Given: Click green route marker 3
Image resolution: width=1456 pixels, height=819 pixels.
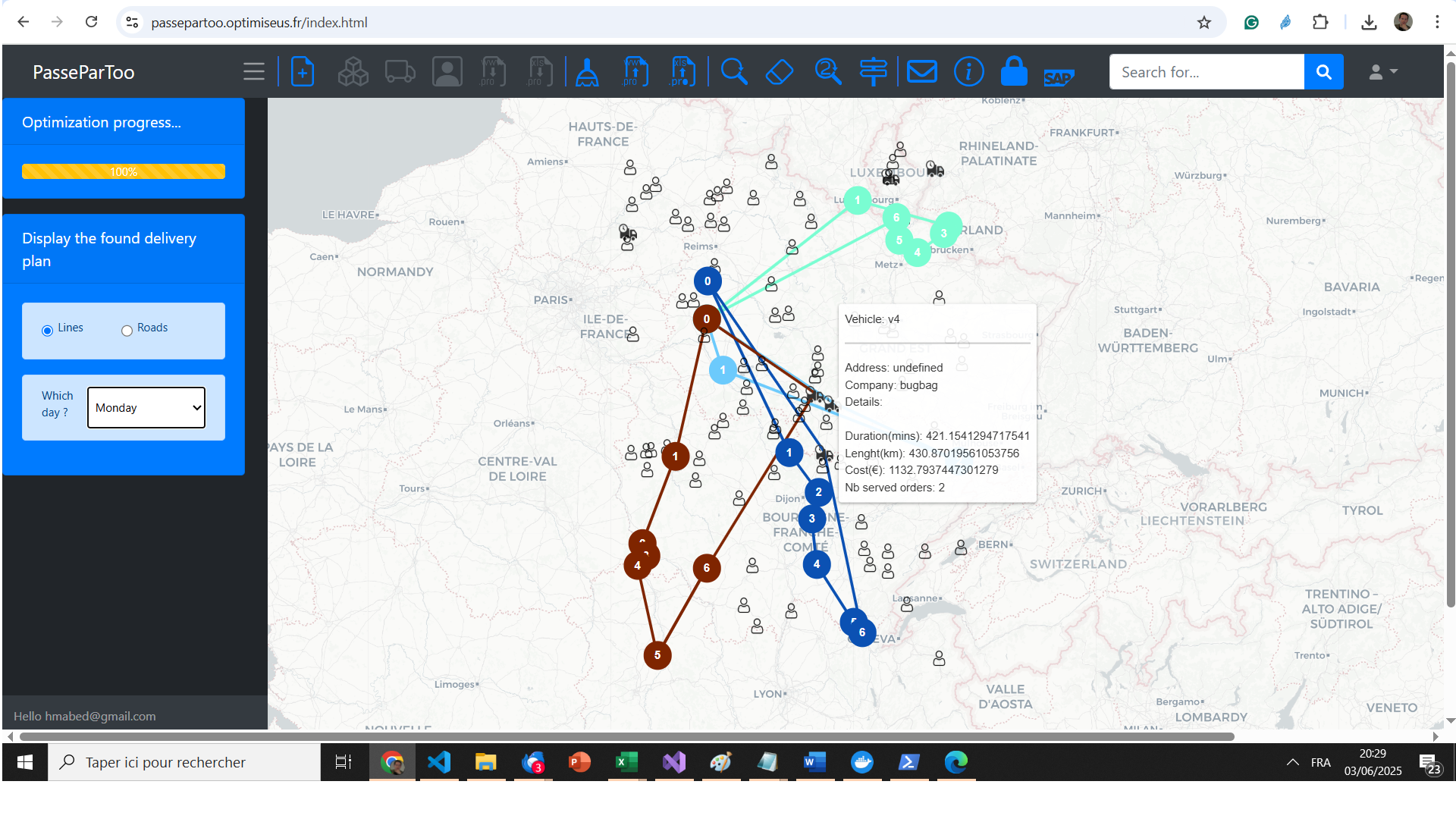Looking at the screenshot, I should click(x=944, y=233).
